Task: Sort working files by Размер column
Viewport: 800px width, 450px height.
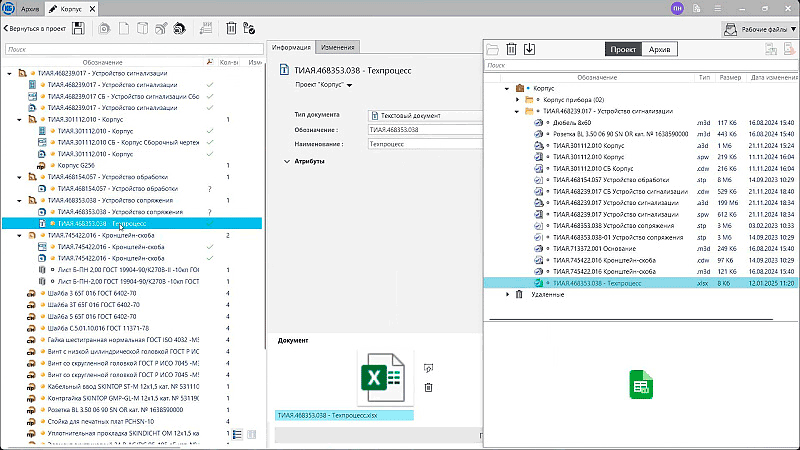Action: click(730, 78)
